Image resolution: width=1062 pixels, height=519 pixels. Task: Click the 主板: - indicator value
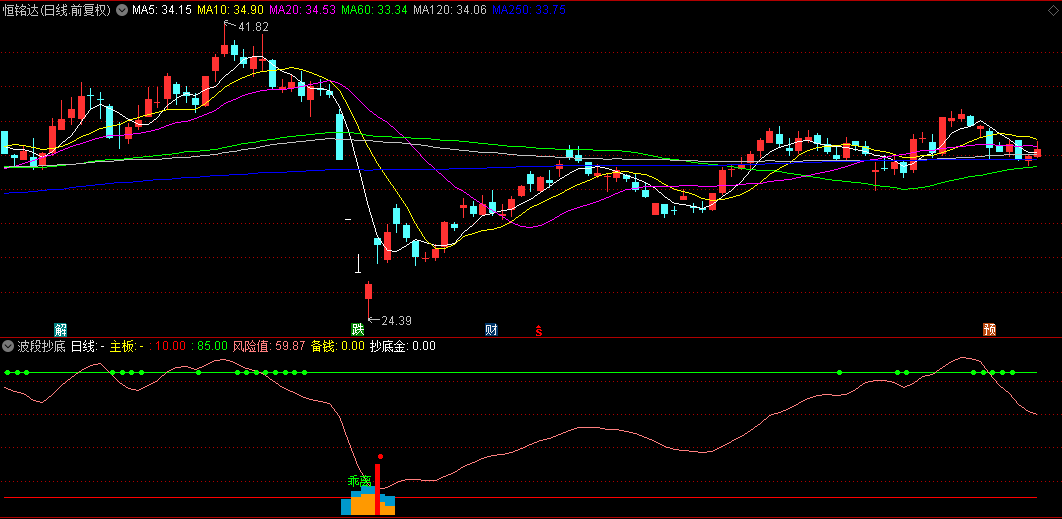[127, 346]
